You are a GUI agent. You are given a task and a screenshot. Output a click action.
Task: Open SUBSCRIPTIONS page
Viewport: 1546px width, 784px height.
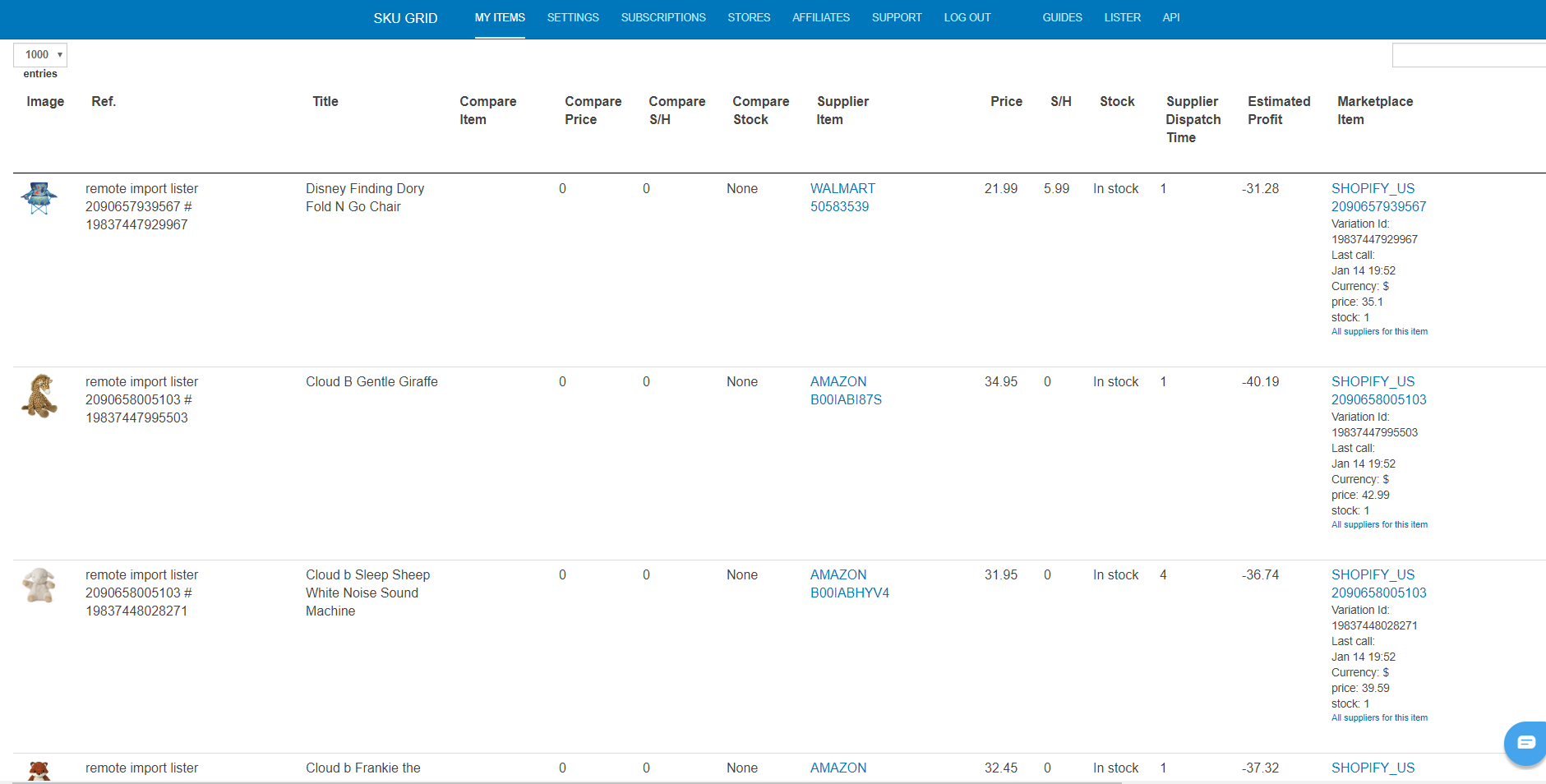coord(663,17)
